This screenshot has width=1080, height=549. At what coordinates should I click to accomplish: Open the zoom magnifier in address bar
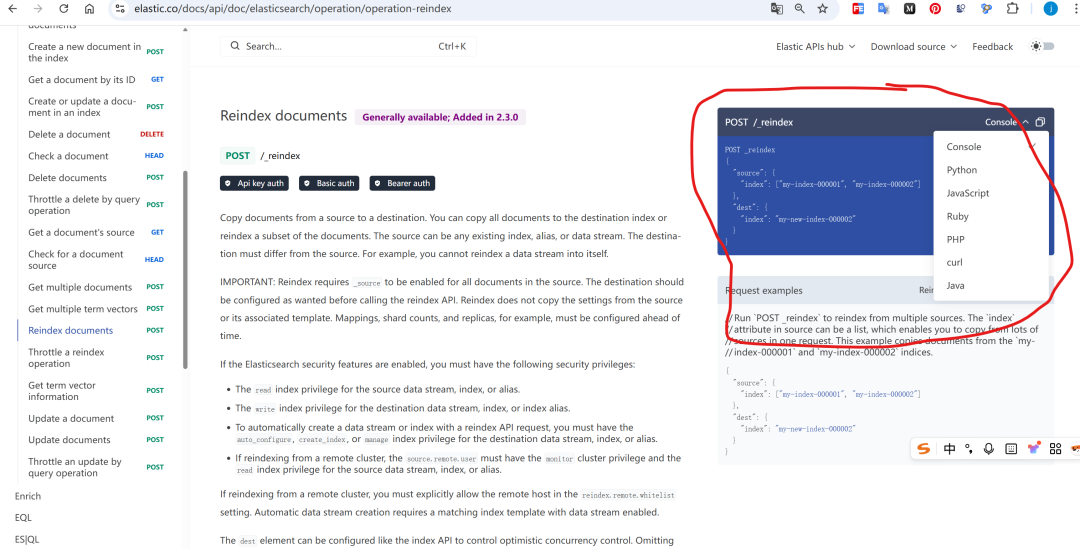coord(800,9)
